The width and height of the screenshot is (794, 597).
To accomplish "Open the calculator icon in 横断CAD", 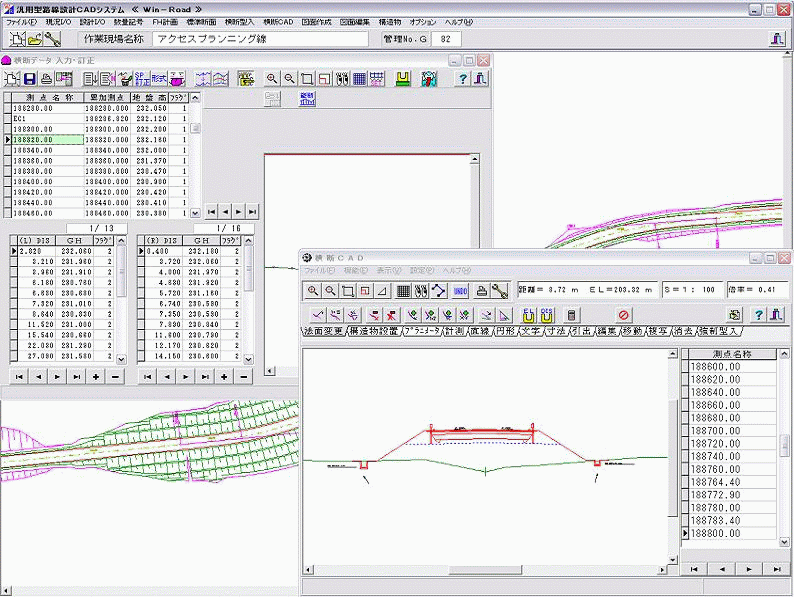I will [x=571, y=315].
